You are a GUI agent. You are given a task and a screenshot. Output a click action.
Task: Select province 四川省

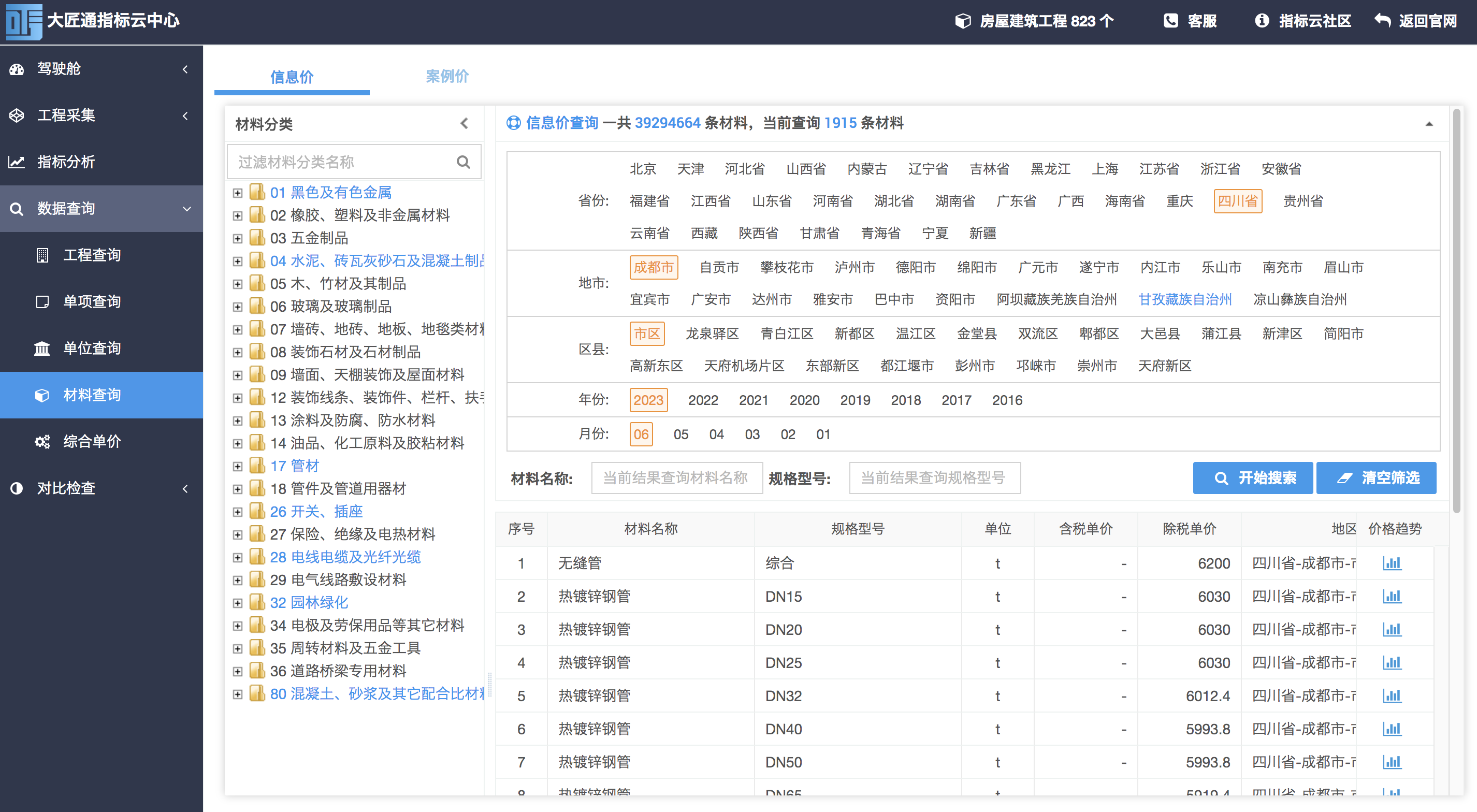(x=1238, y=201)
